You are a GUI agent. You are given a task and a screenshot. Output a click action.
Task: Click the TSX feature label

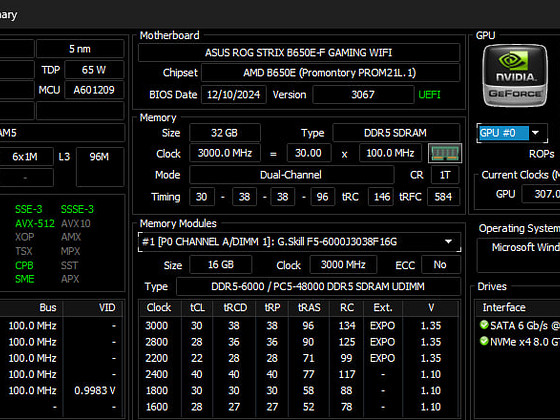[24, 251]
